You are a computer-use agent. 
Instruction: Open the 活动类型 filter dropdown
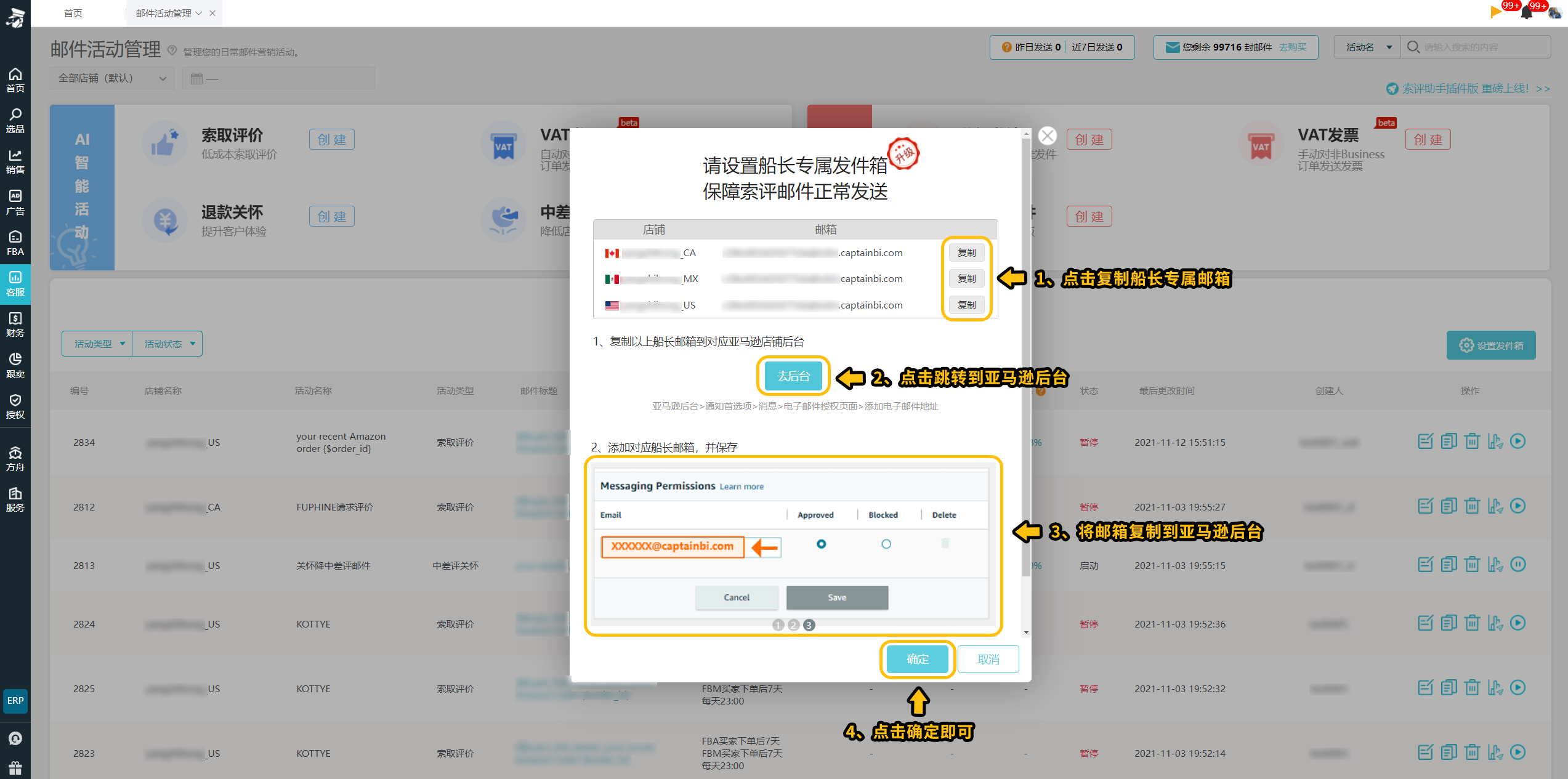click(97, 344)
